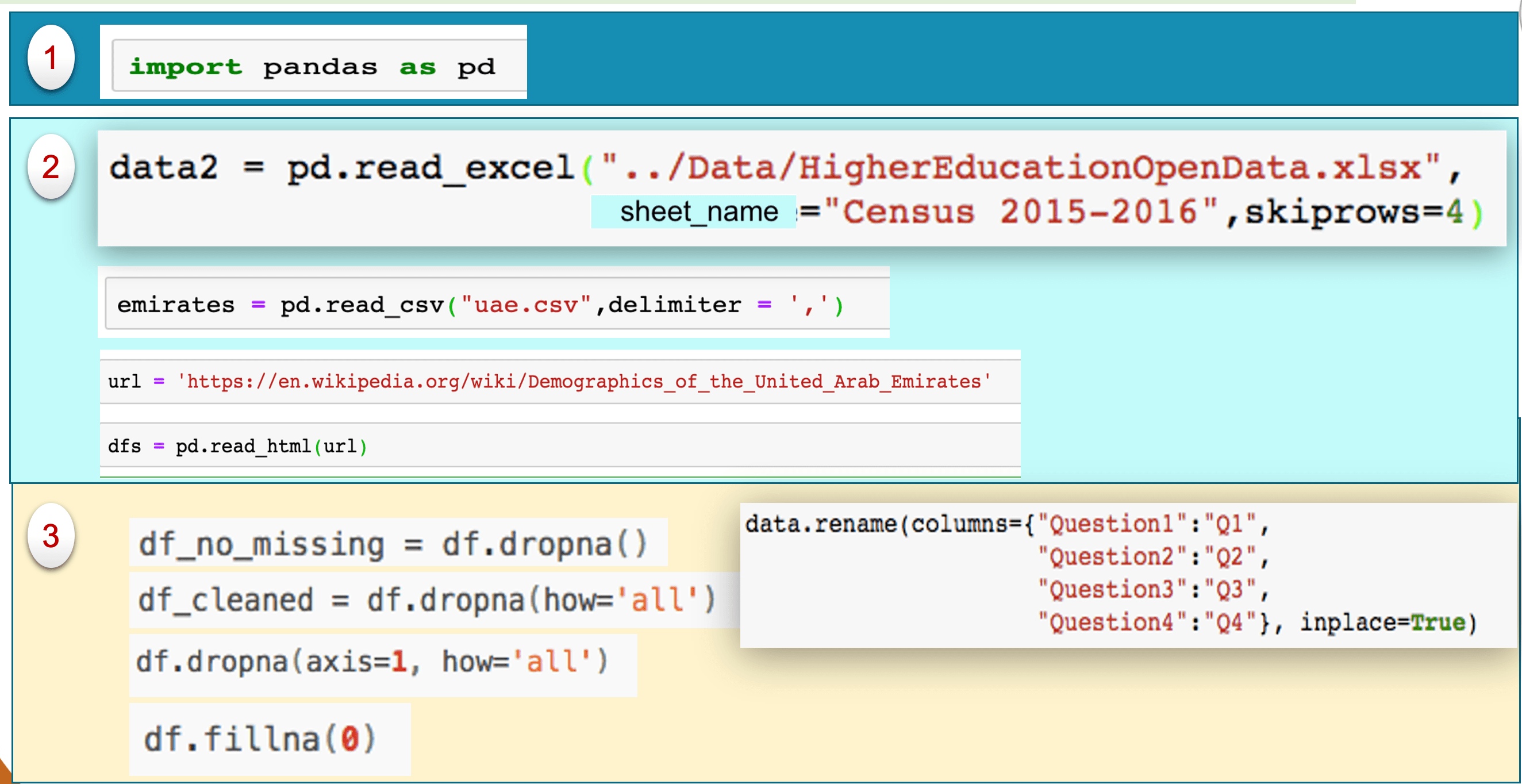Click the sheet_name highlighted label
The height and width of the screenshot is (784, 1522).
coord(698,212)
